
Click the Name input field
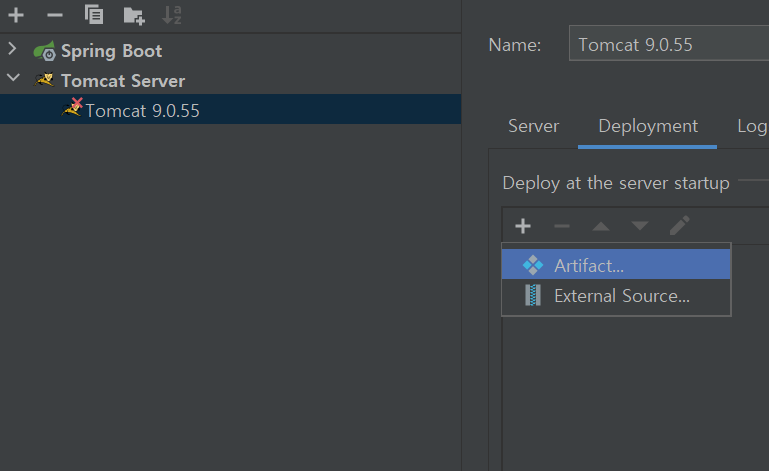click(669, 44)
